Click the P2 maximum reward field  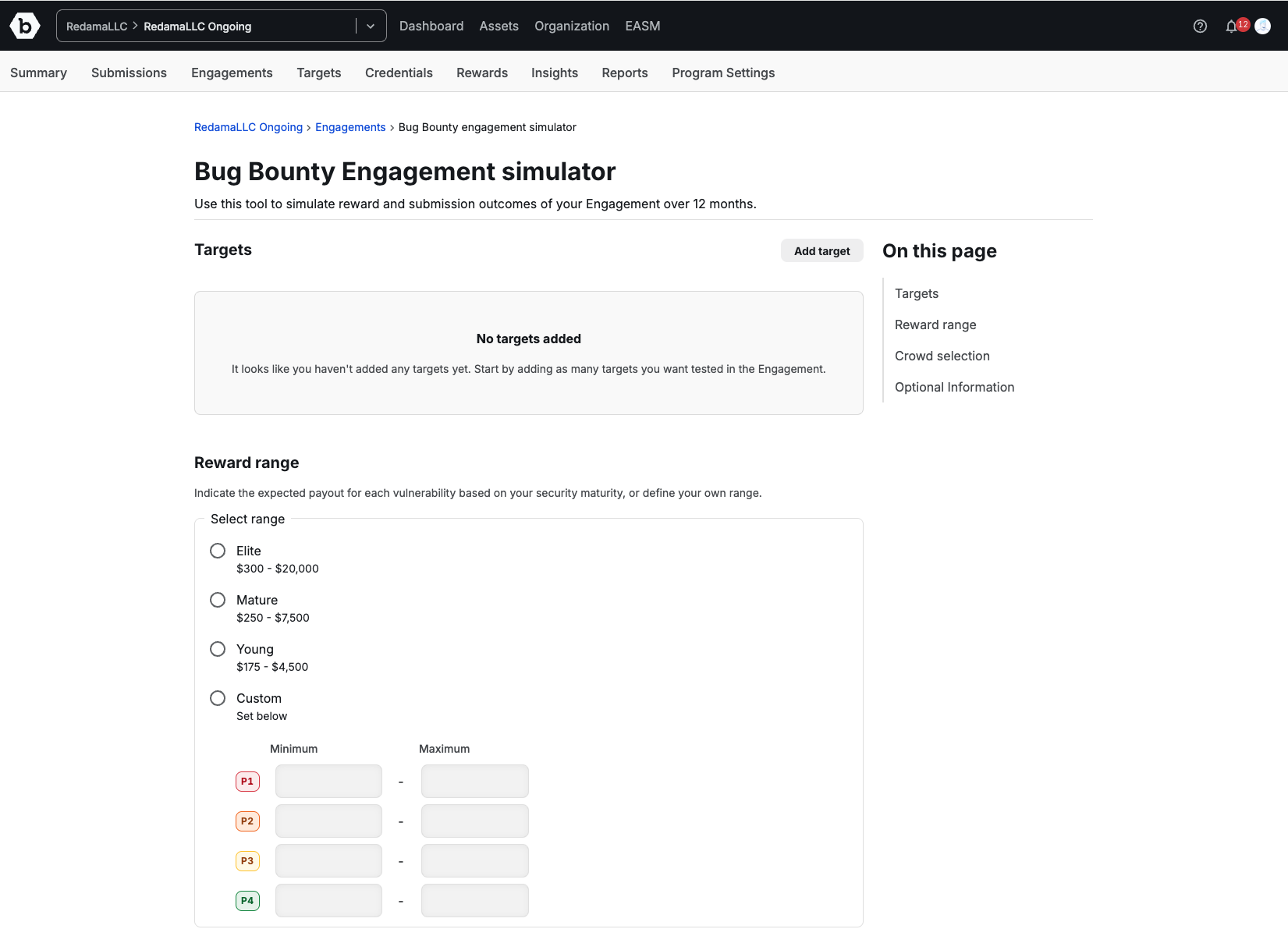[475, 821]
